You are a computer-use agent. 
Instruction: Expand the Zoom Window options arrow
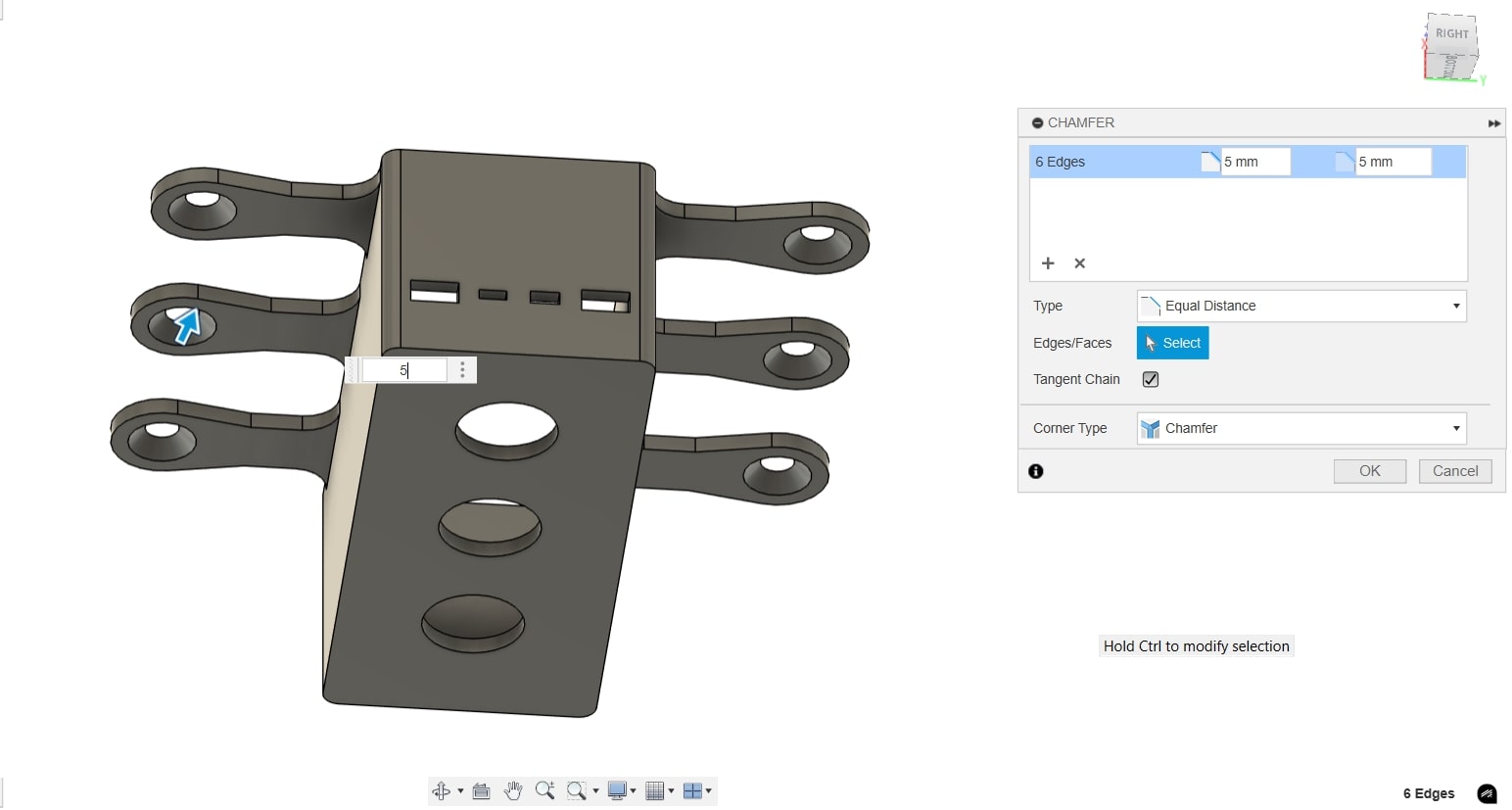[x=595, y=791]
